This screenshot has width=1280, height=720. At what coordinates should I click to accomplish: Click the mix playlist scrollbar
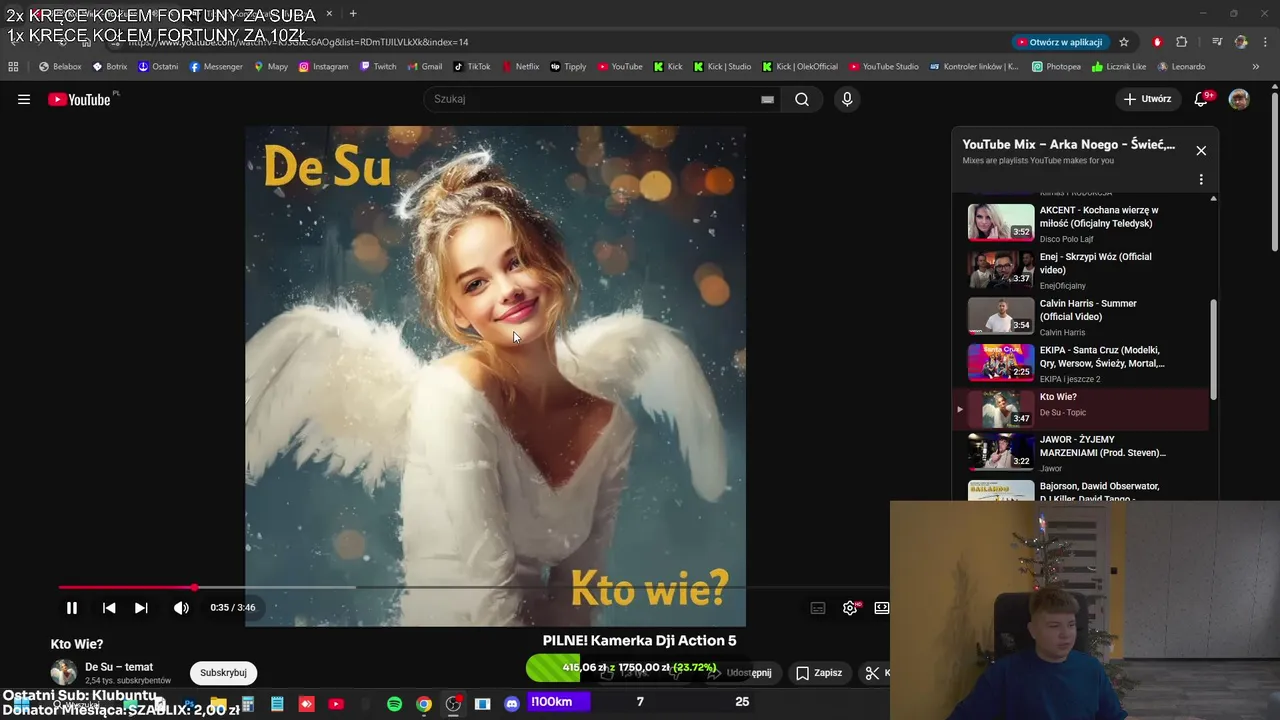tap(1214, 350)
